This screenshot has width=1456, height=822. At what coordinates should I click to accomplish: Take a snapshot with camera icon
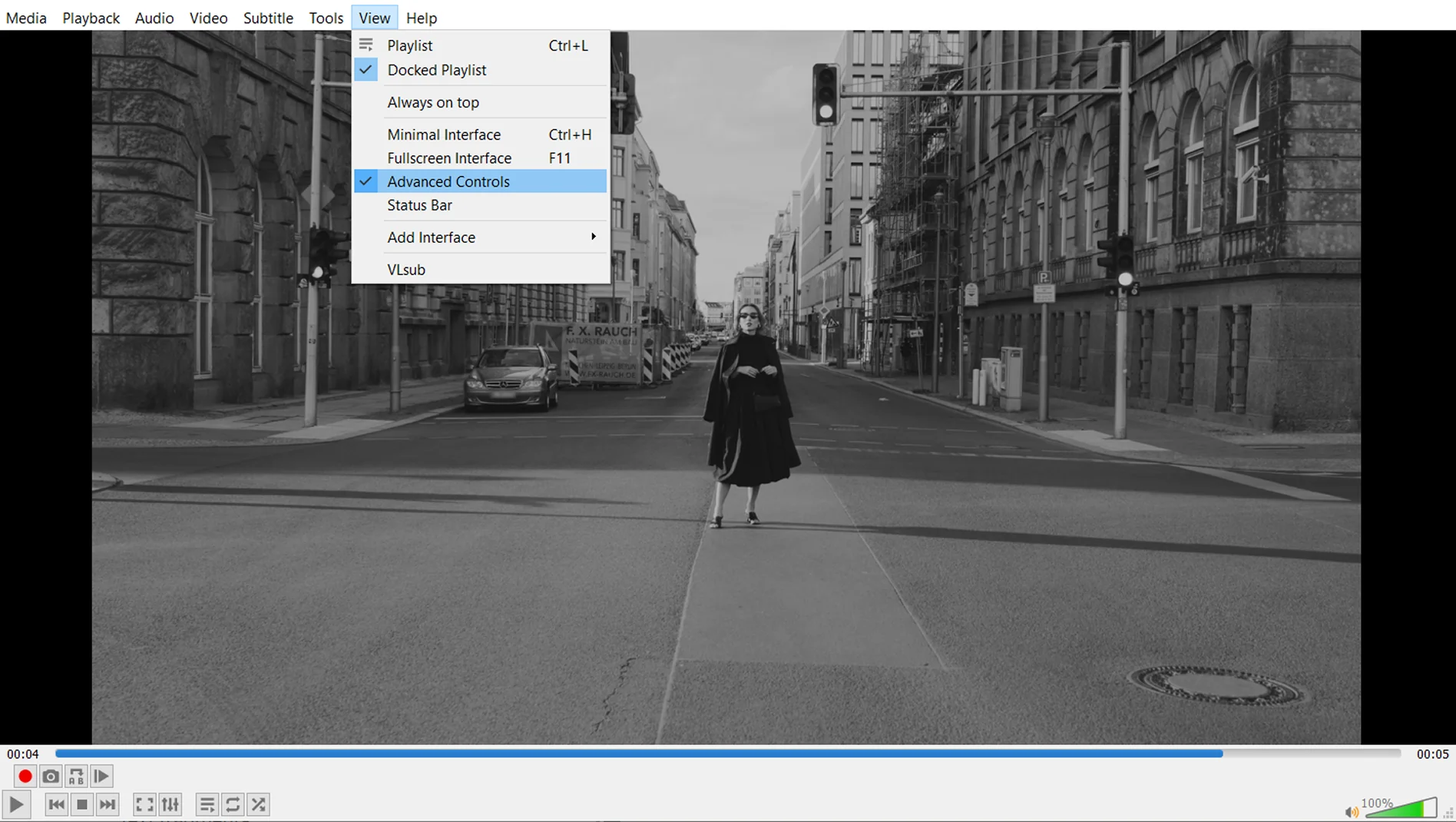[x=51, y=777]
